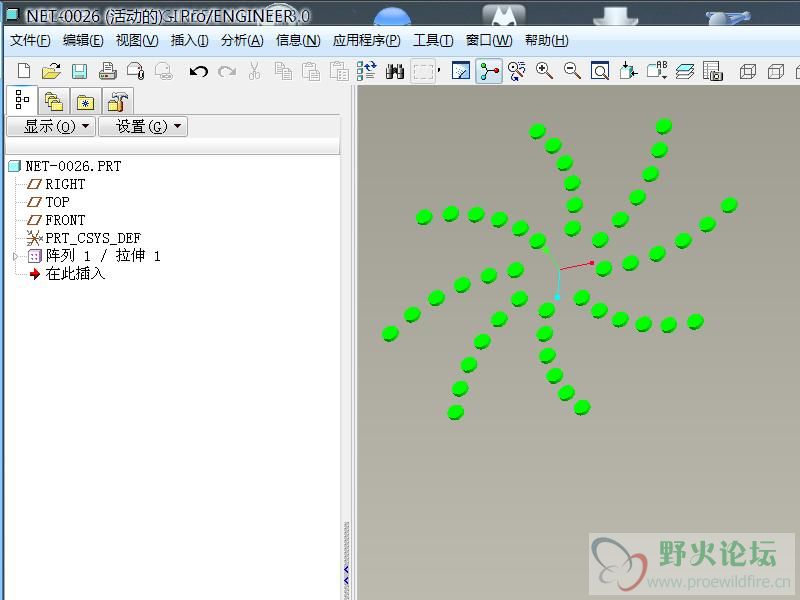
Task: Open the 设置(G) dropdown
Action: tap(143, 126)
